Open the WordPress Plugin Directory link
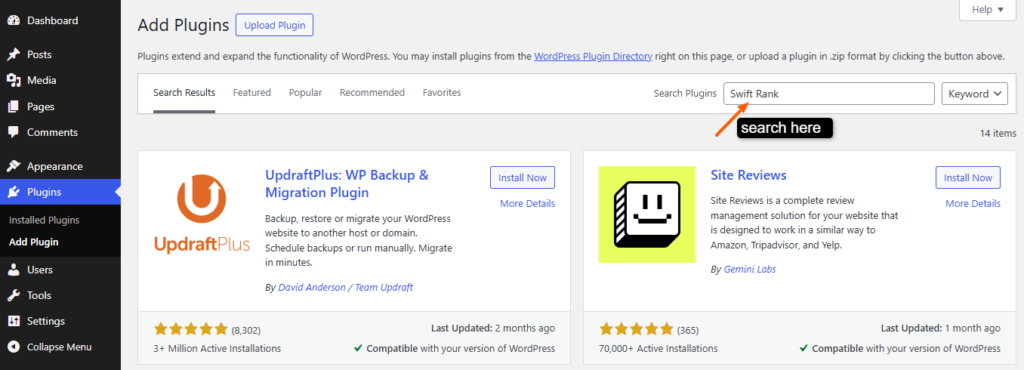The image size is (1024, 370). (x=593, y=57)
